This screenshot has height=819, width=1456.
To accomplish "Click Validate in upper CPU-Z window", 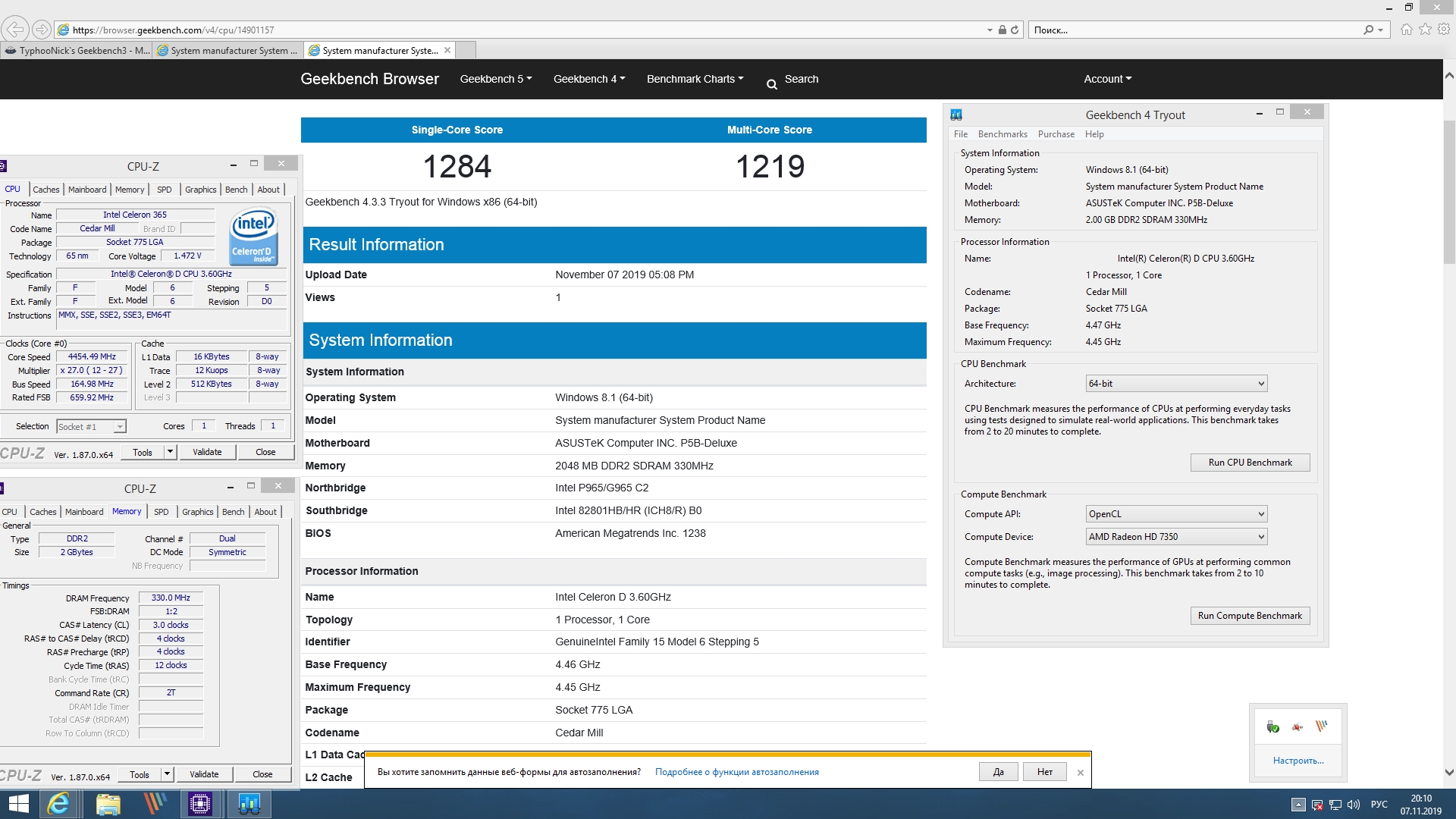I will [x=207, y=452].
